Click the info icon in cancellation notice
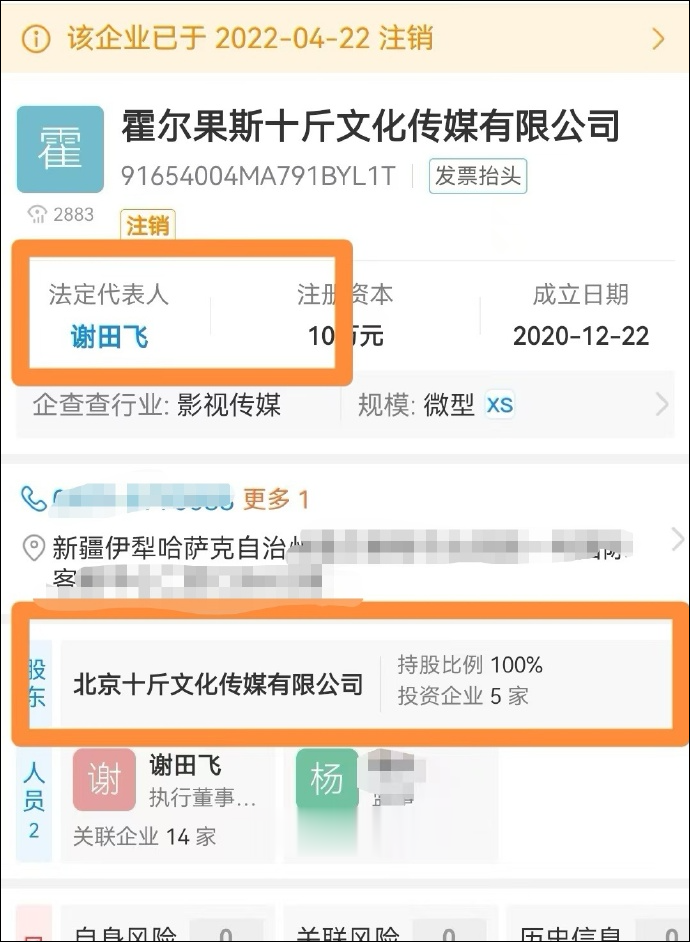Viewport: 690px width, 942px height. [35, 38]
